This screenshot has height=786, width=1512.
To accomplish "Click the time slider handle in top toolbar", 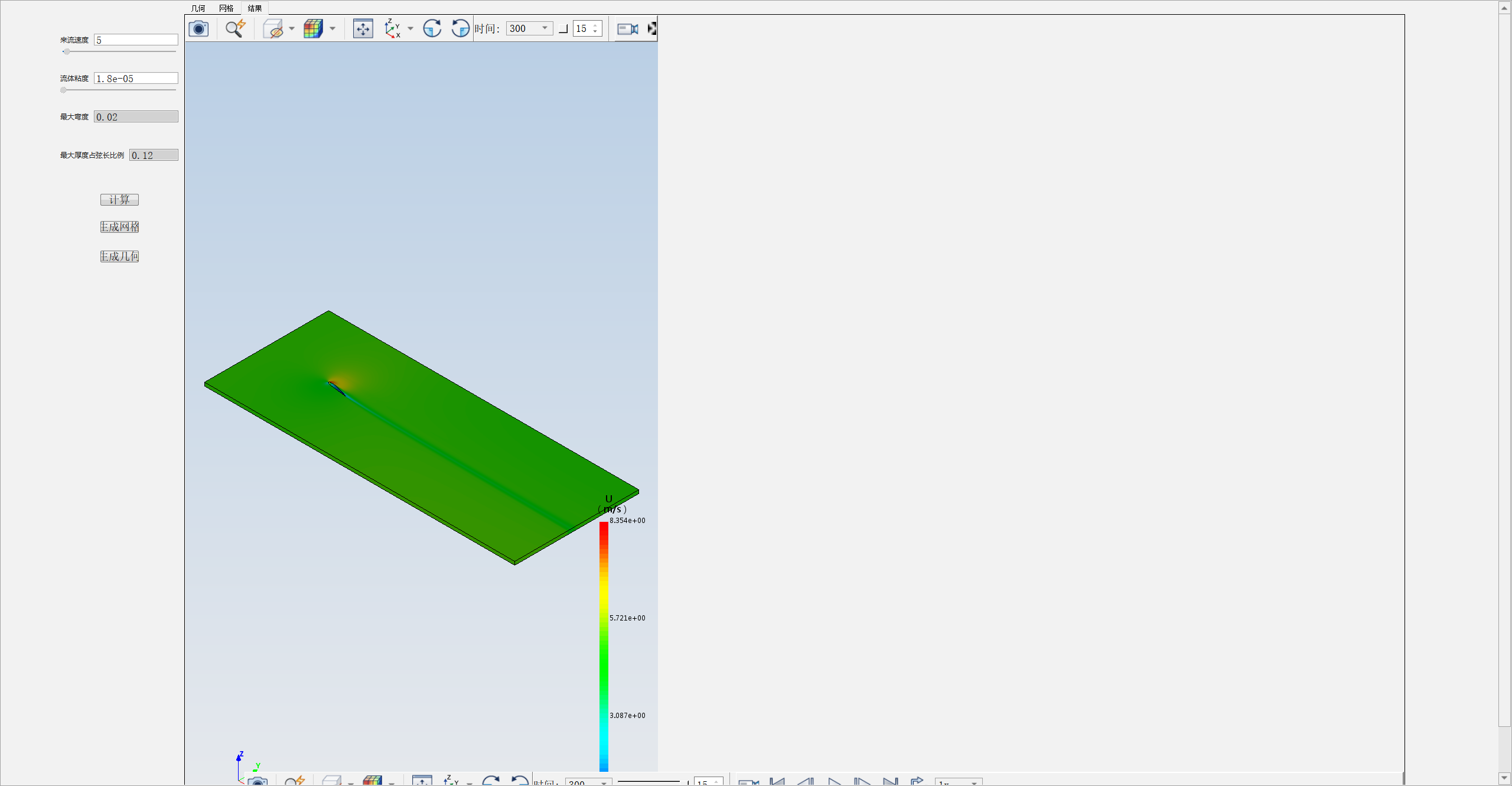I will (563, 29).
